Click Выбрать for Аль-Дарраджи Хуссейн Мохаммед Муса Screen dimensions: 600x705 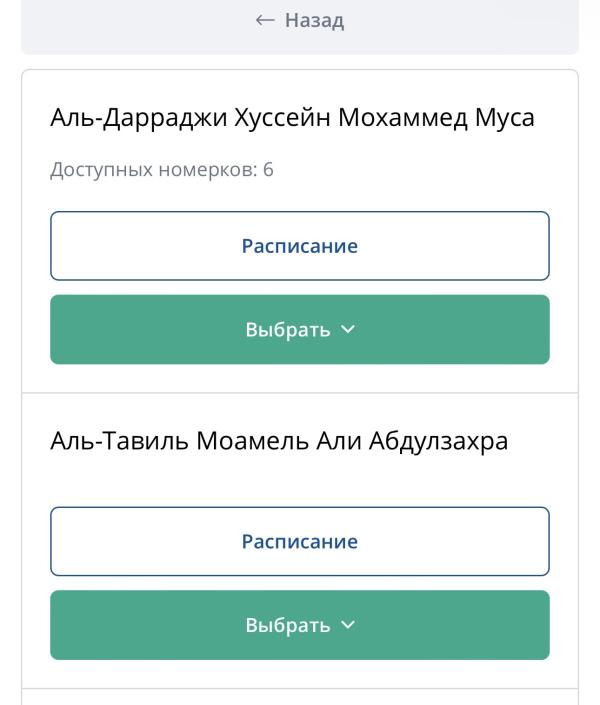point(300,330)
